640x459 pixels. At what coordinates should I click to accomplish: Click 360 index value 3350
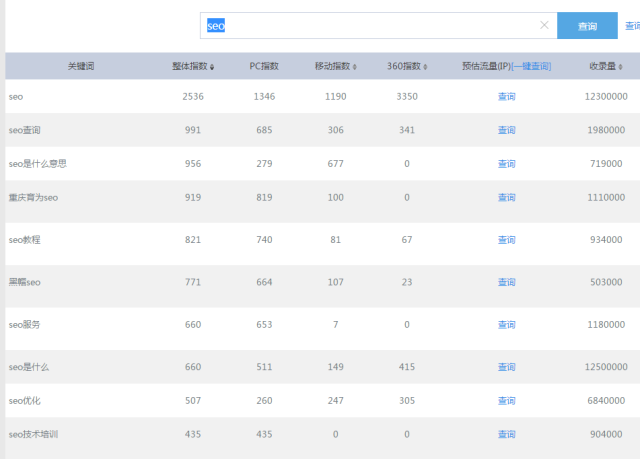click(x=407, y=97)
